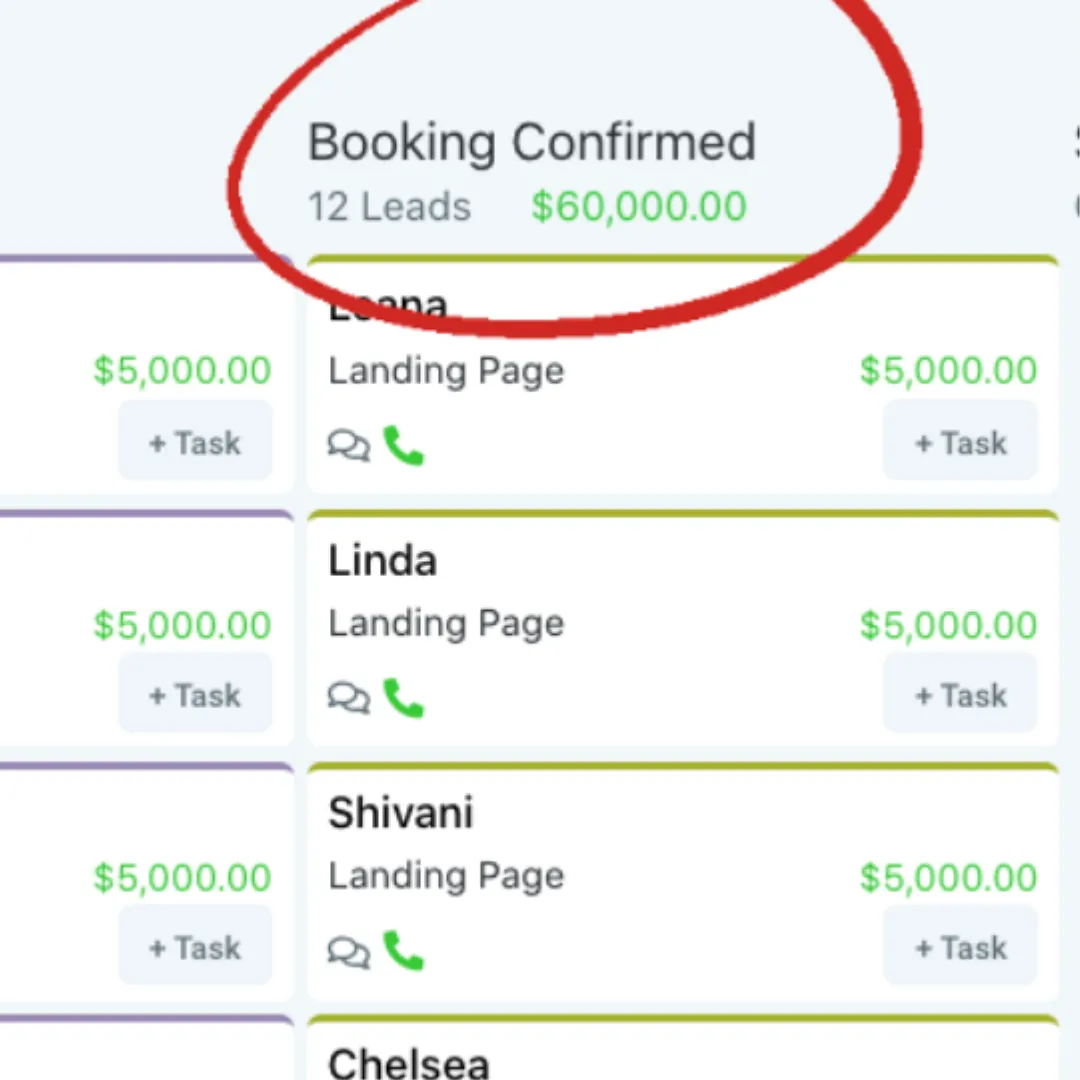Click the $5,000.00 value on Shivani's card
The image size is (1080, 1080).
(948, 878)
